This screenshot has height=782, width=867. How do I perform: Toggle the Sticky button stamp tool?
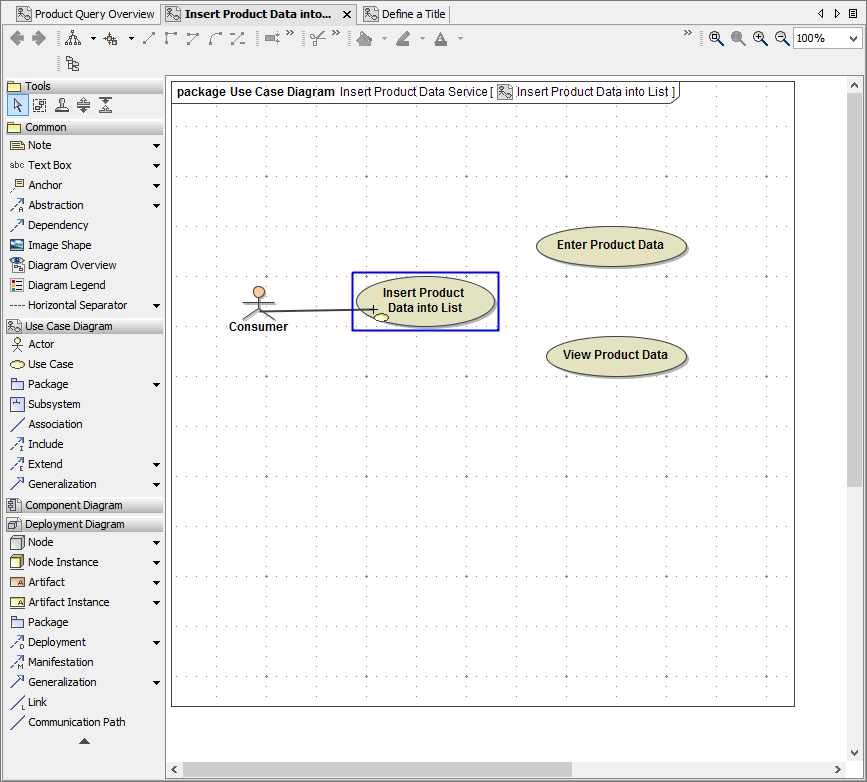(61, 105)
